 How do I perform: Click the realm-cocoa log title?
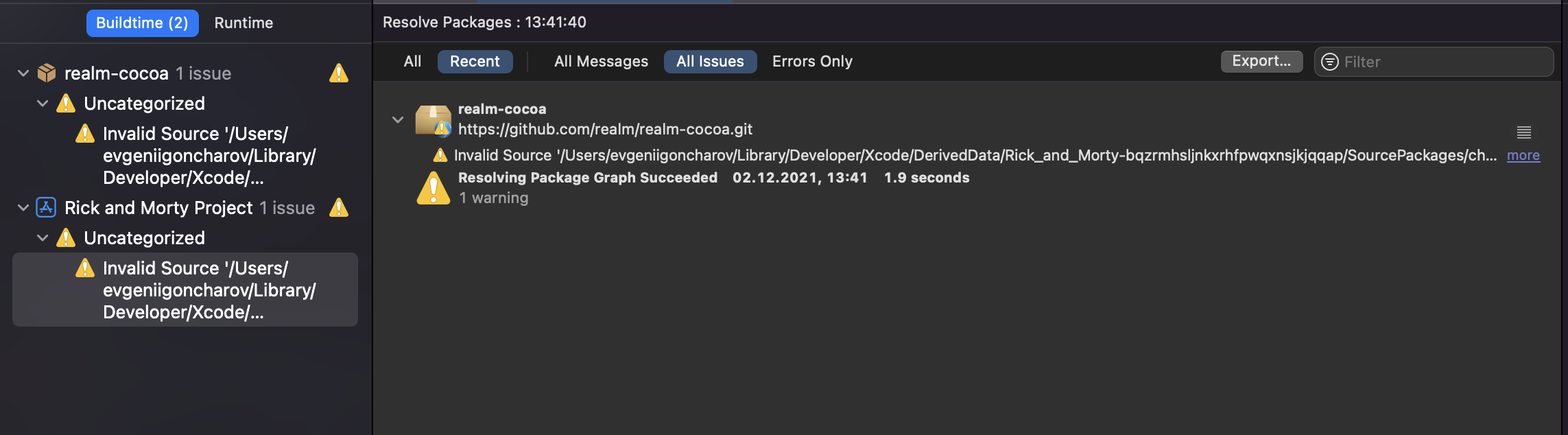pos(502,109)
